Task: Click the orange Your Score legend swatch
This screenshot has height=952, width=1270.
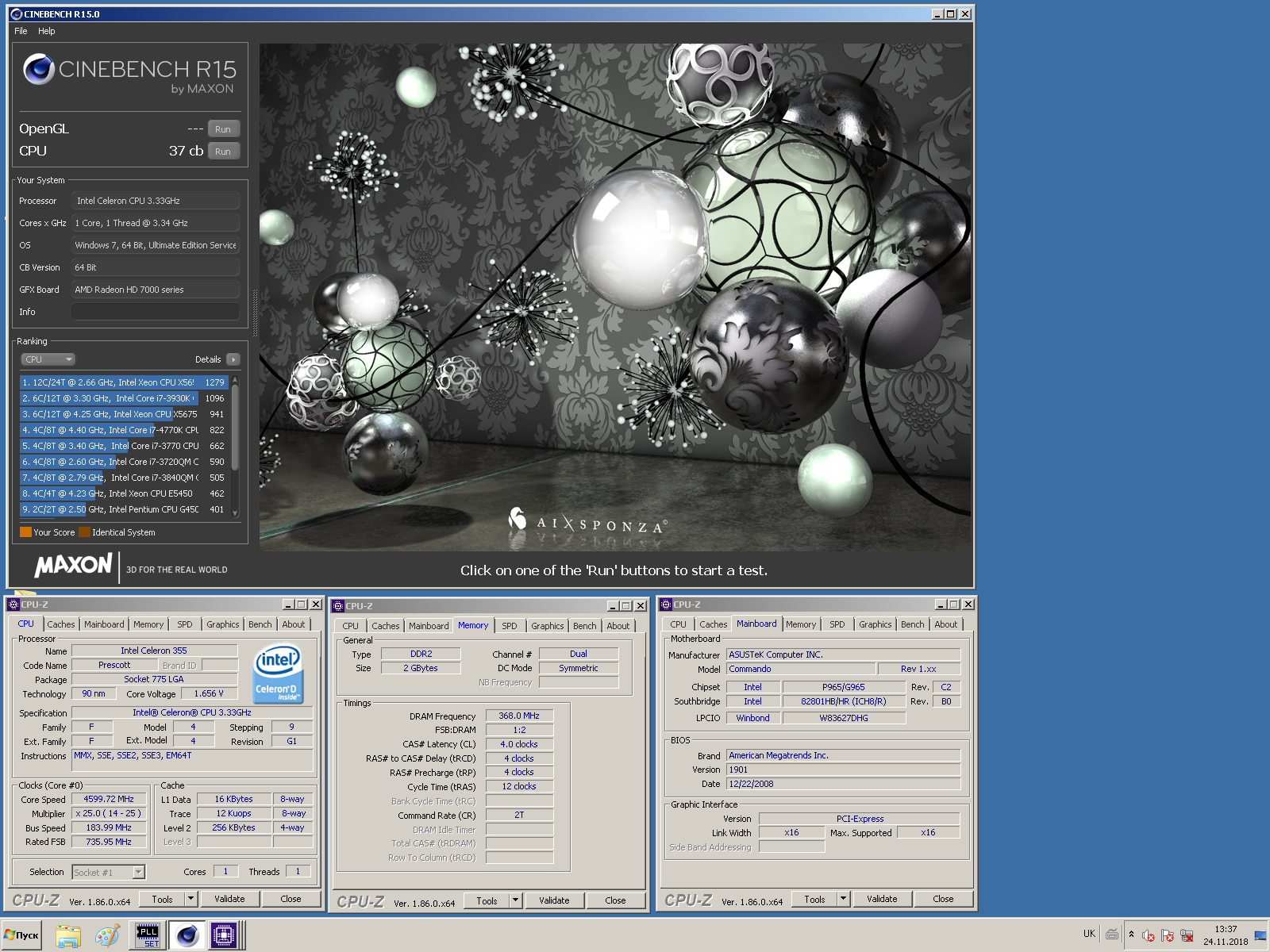Action: pos(25,532)
